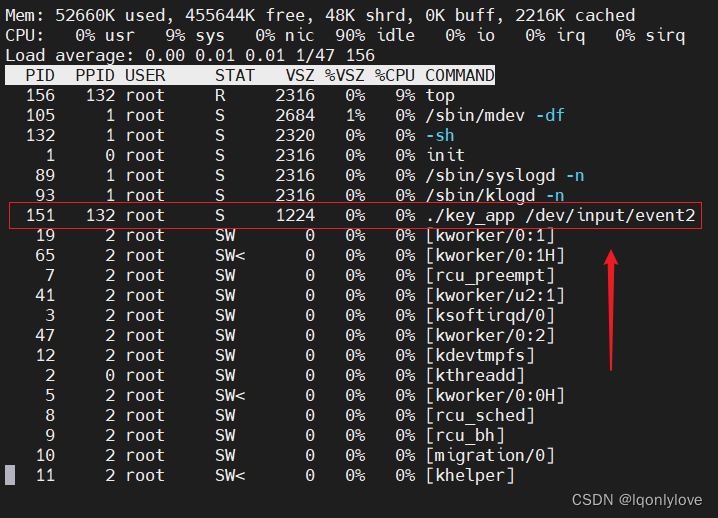Viewport: 718px width, 518px height.
Task: Click the '-sh' shell process command
Action: (440, 136)
